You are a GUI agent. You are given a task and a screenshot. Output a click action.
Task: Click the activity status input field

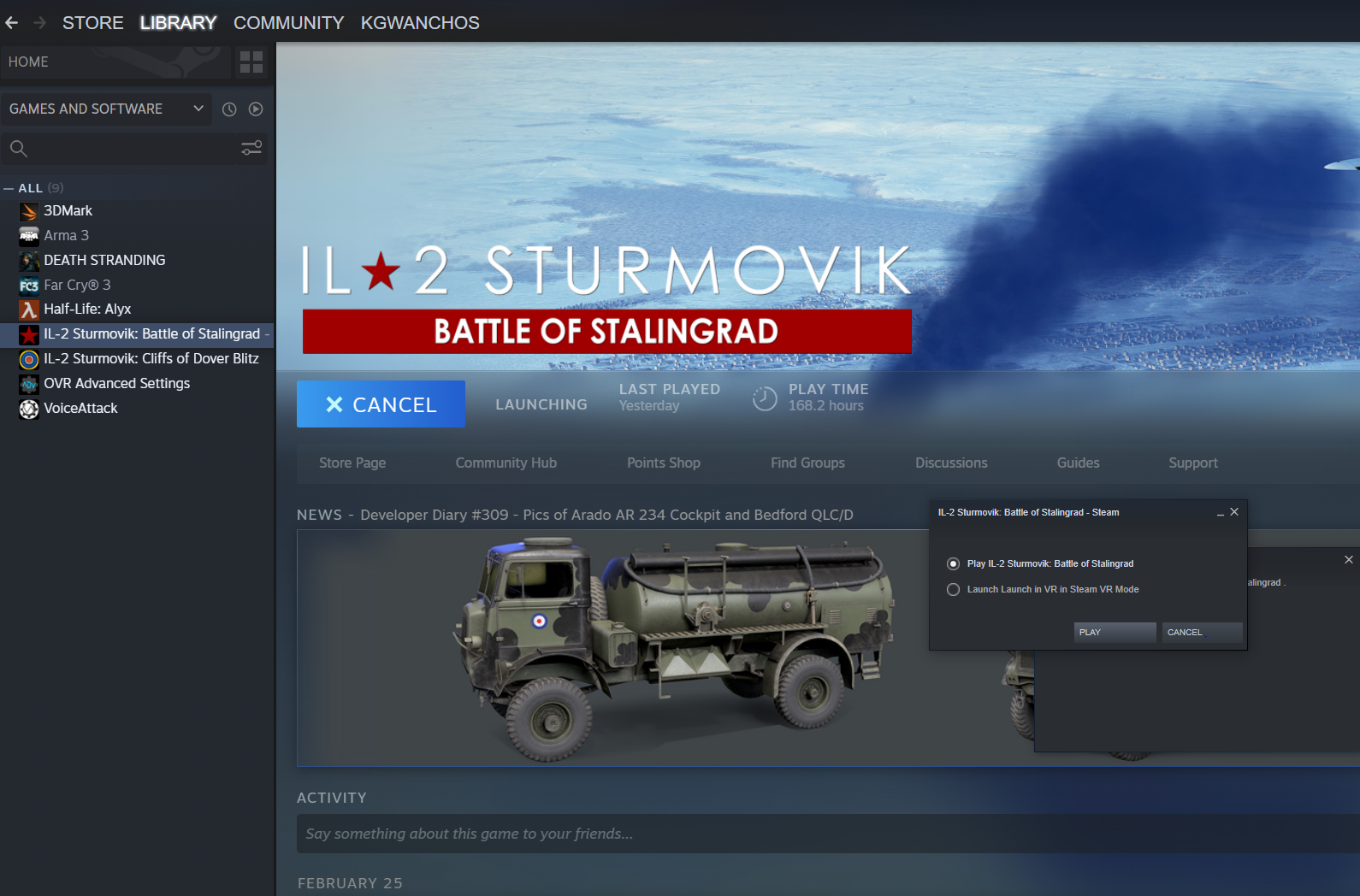828,834
